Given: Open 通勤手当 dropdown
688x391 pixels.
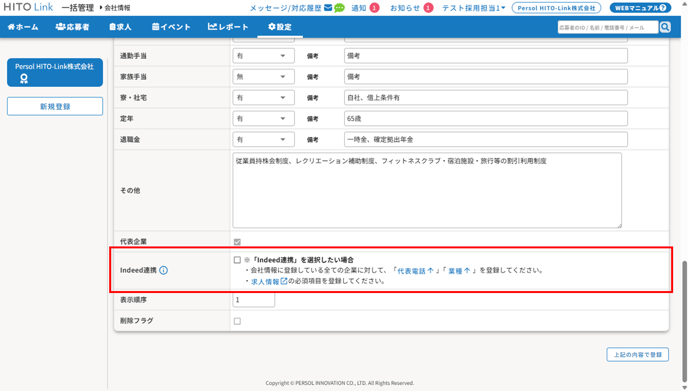Looking at the screenshot, I should pos(263,56).
